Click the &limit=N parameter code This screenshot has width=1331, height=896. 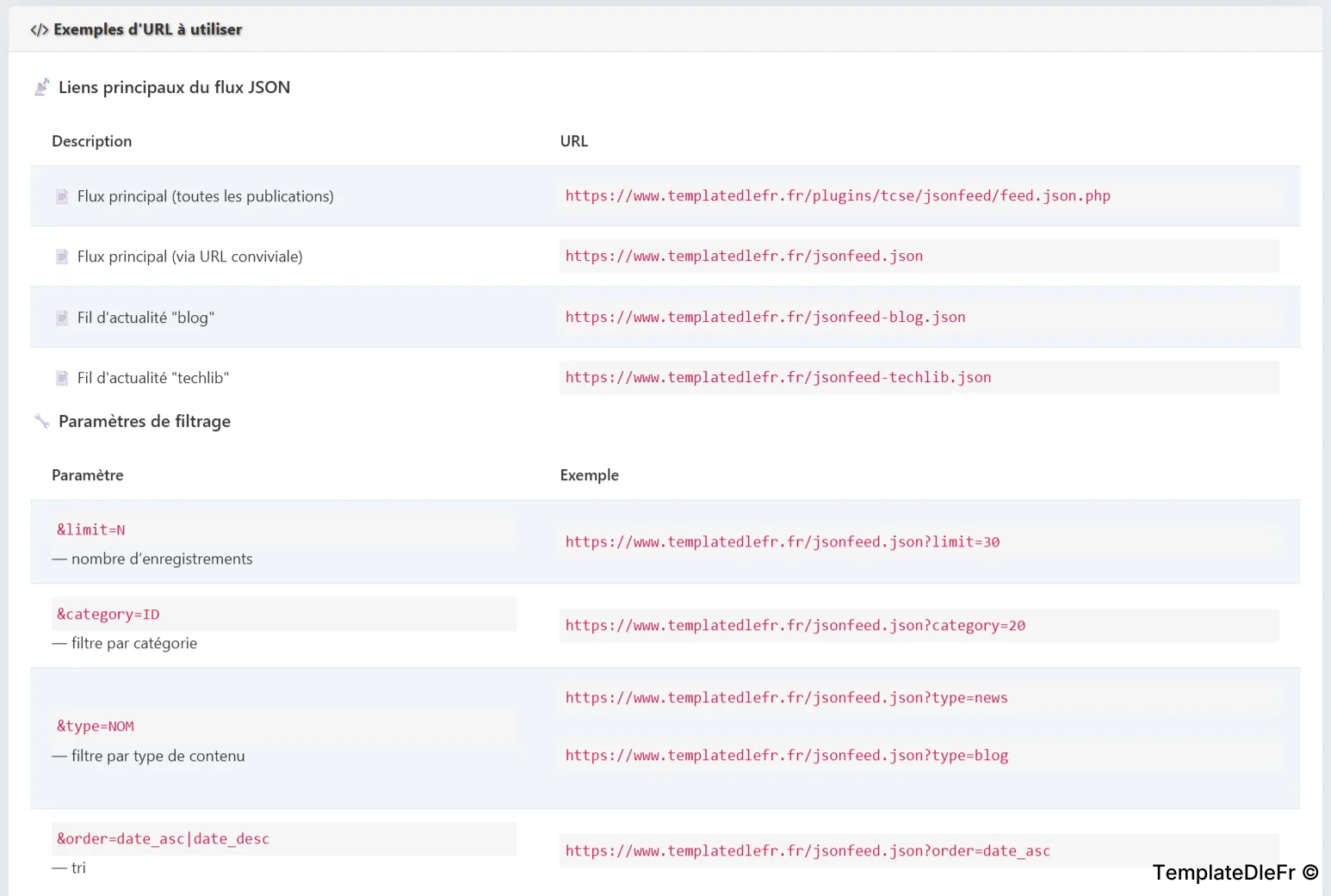[x=91, y=529]
